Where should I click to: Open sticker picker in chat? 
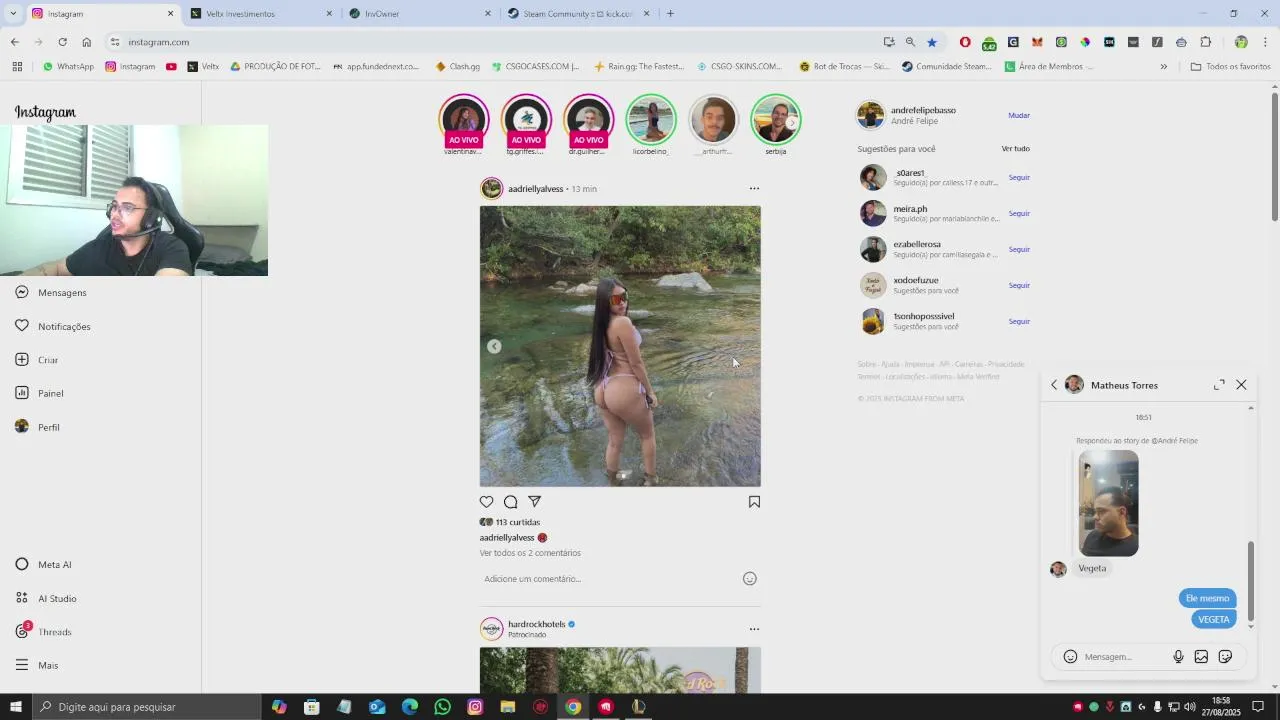tap(1225, 657)
